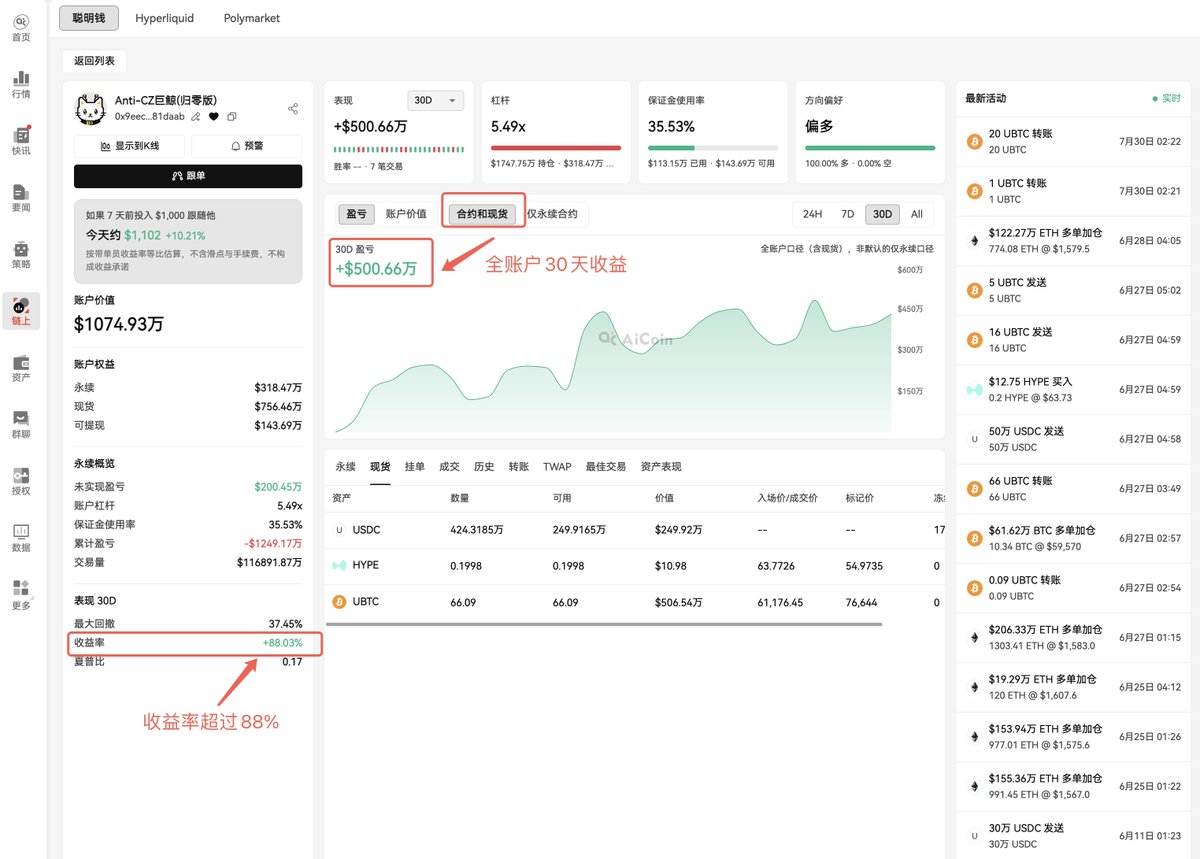Click the margin usage progress bar
The width and height of the screenshot is (1200, 859).
click(x=713, y=148)
